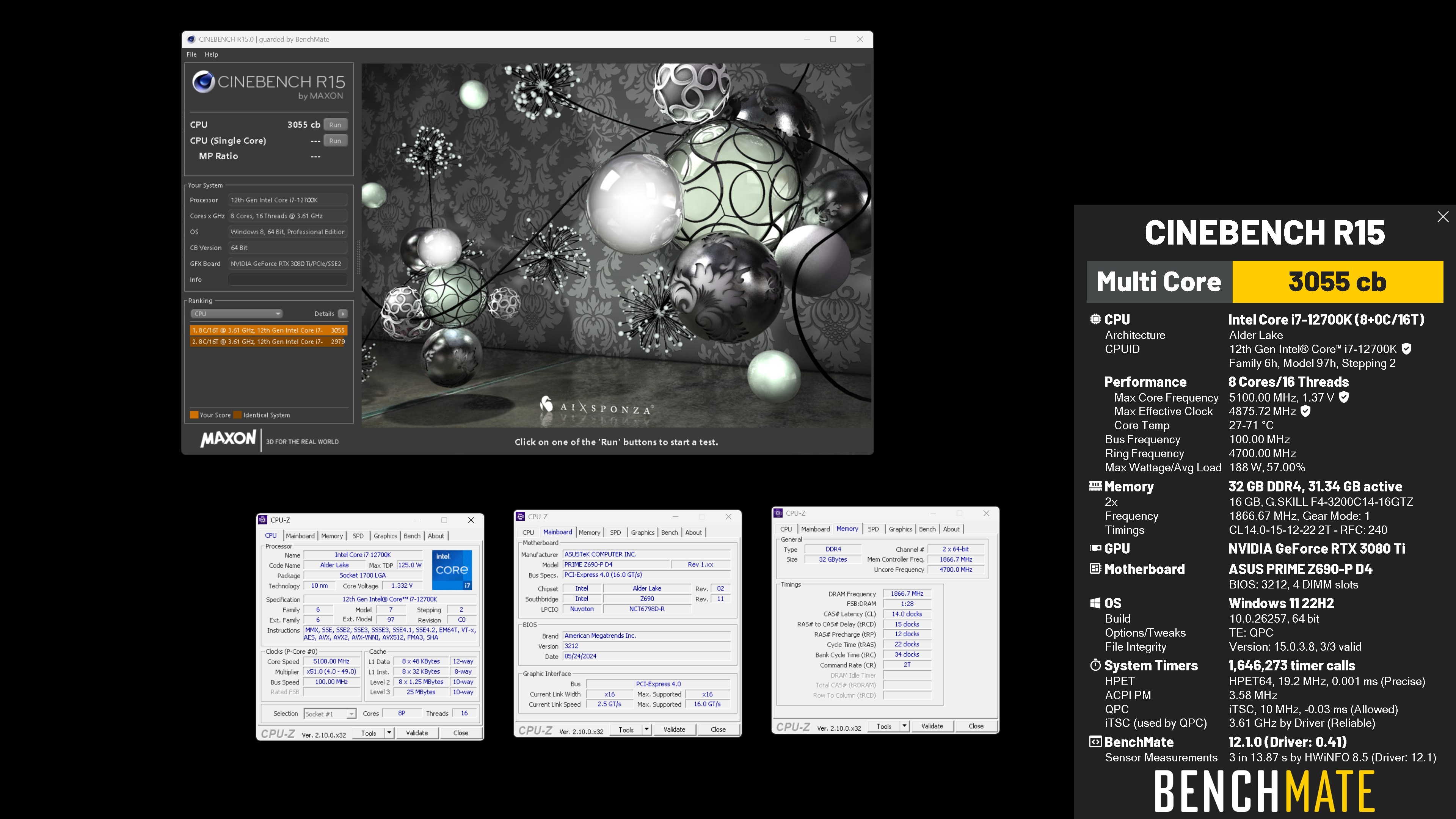
Task: Click the Intel Core i7 logo badge
Action: pyautogui.click(x=452, y=570)
